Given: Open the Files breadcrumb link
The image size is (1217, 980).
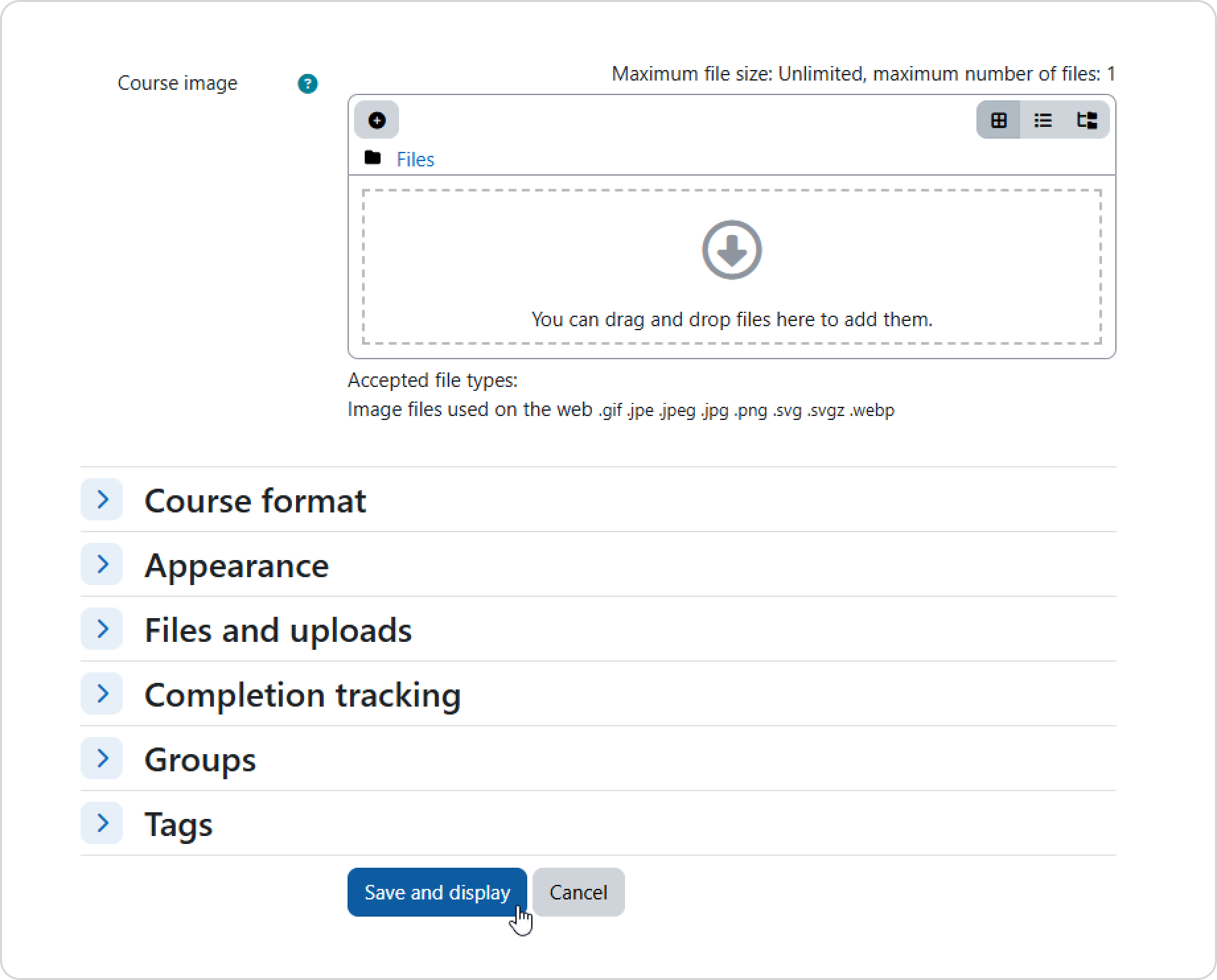Looking at the screenshot, I should [415, 160].
